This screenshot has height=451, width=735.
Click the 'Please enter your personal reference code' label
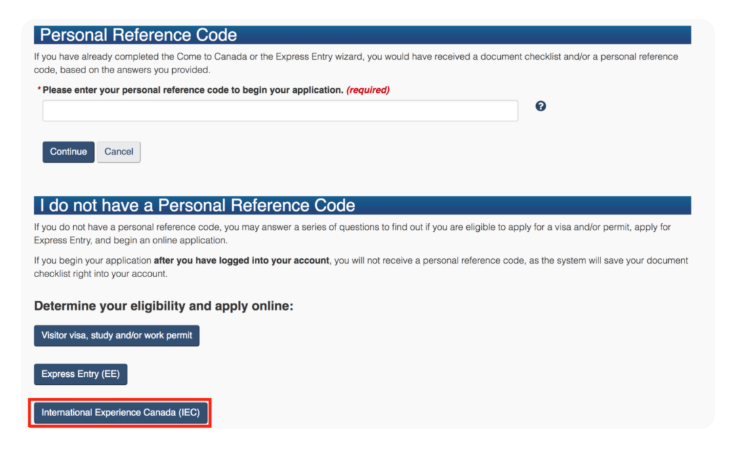(x=192, y=90)
